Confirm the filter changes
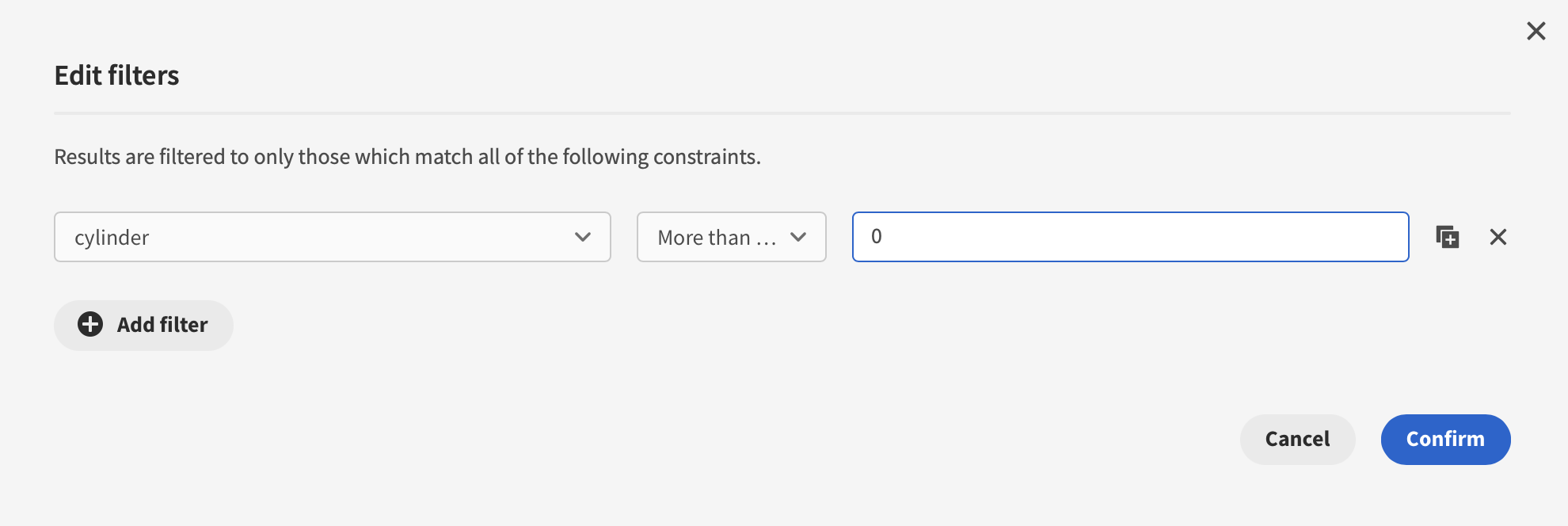This screenshot has width=1568, height=526. [x=1445, y=439]
